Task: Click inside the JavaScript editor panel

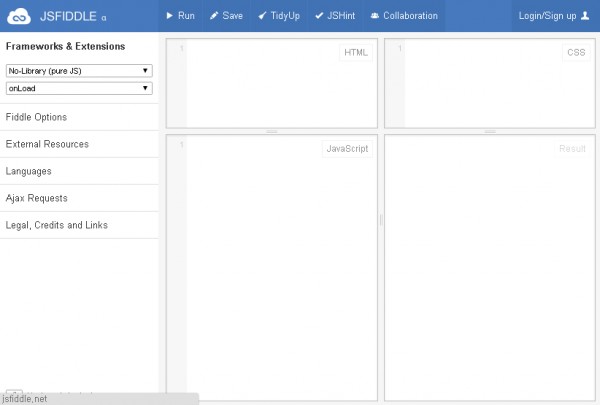Action: coord(272,268)
